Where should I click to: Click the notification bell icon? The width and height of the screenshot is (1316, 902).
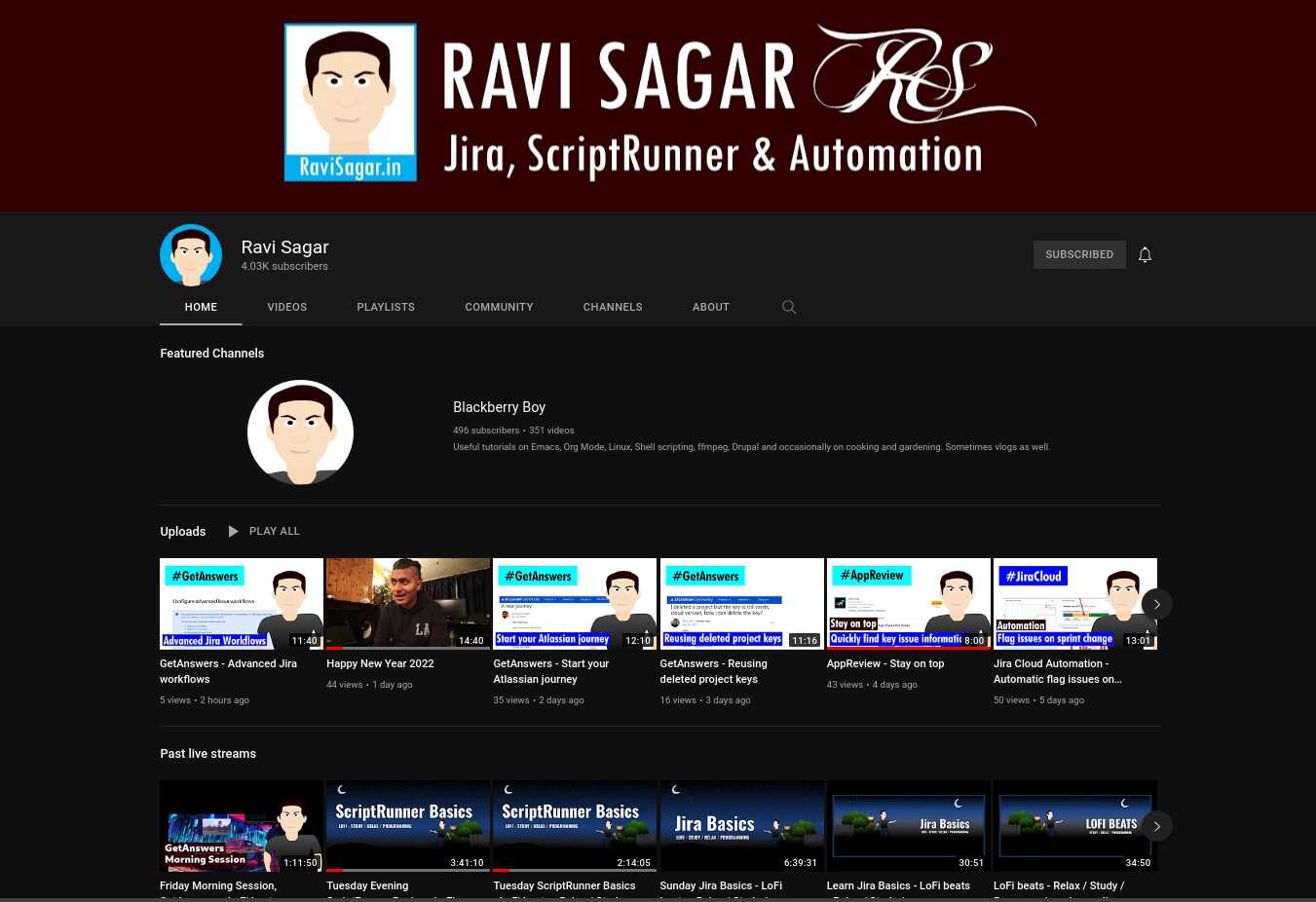1145,254
